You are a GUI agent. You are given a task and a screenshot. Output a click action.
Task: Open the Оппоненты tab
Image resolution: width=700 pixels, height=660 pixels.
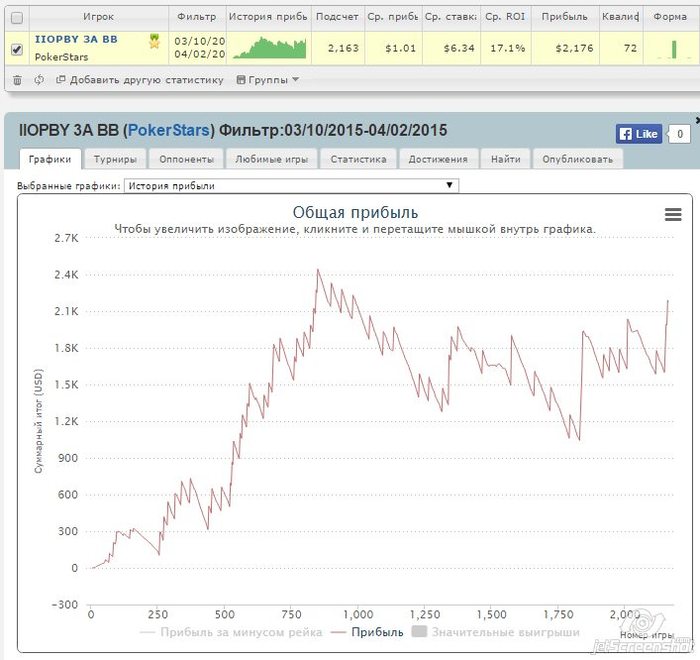tap(186, 159)
